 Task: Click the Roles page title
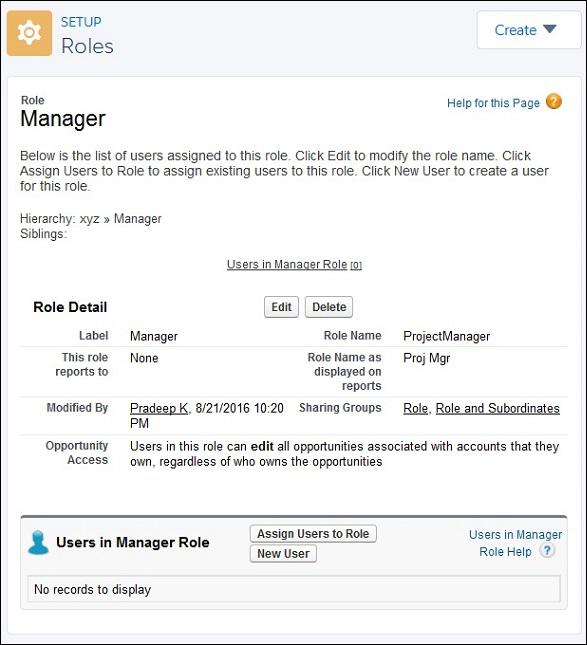click(87, 46)
